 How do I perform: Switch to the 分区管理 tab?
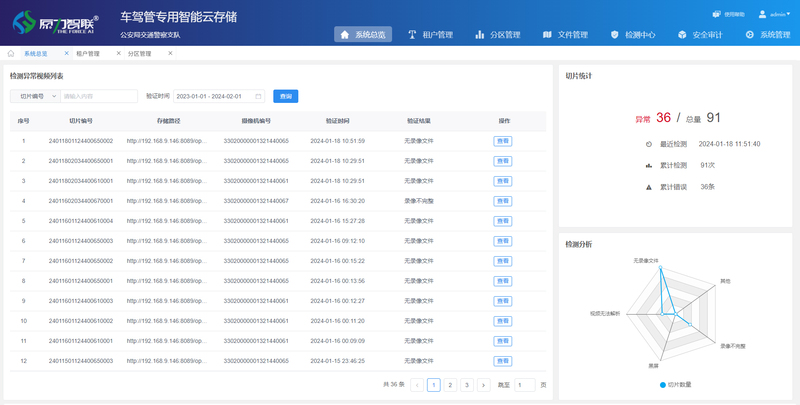139,54
